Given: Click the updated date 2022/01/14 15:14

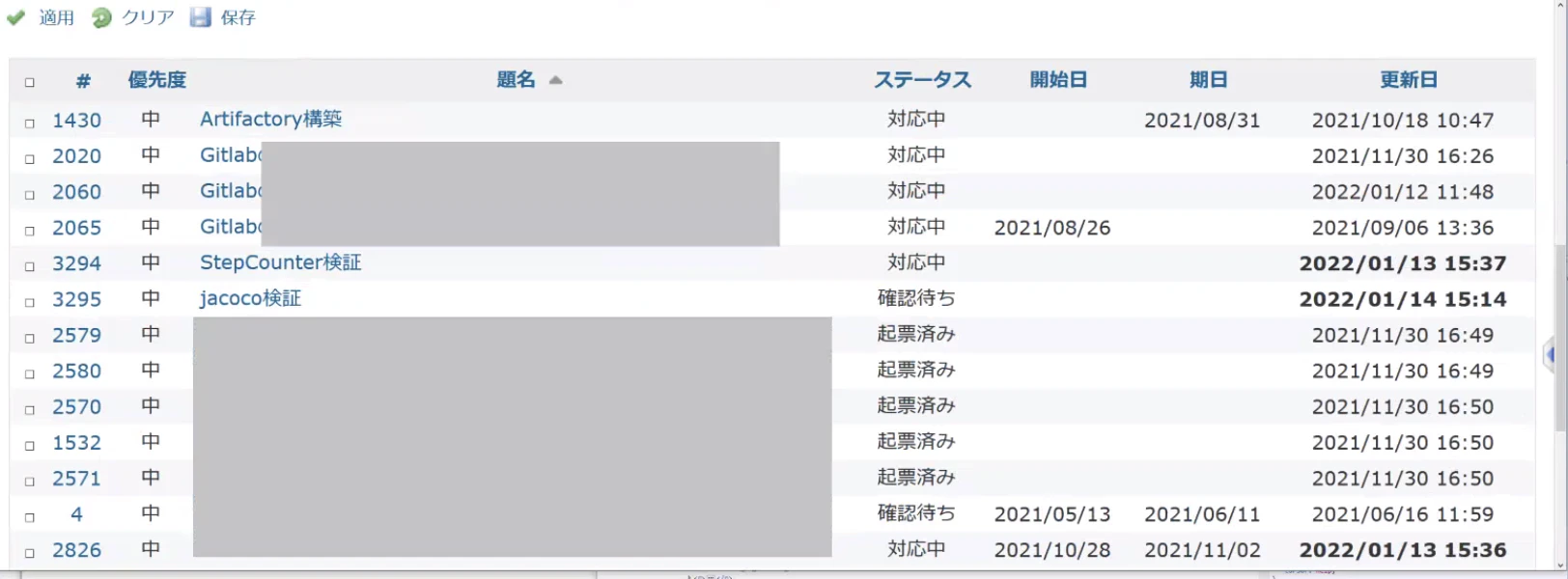Looking at the screenshot, I should pos(1403,299).
